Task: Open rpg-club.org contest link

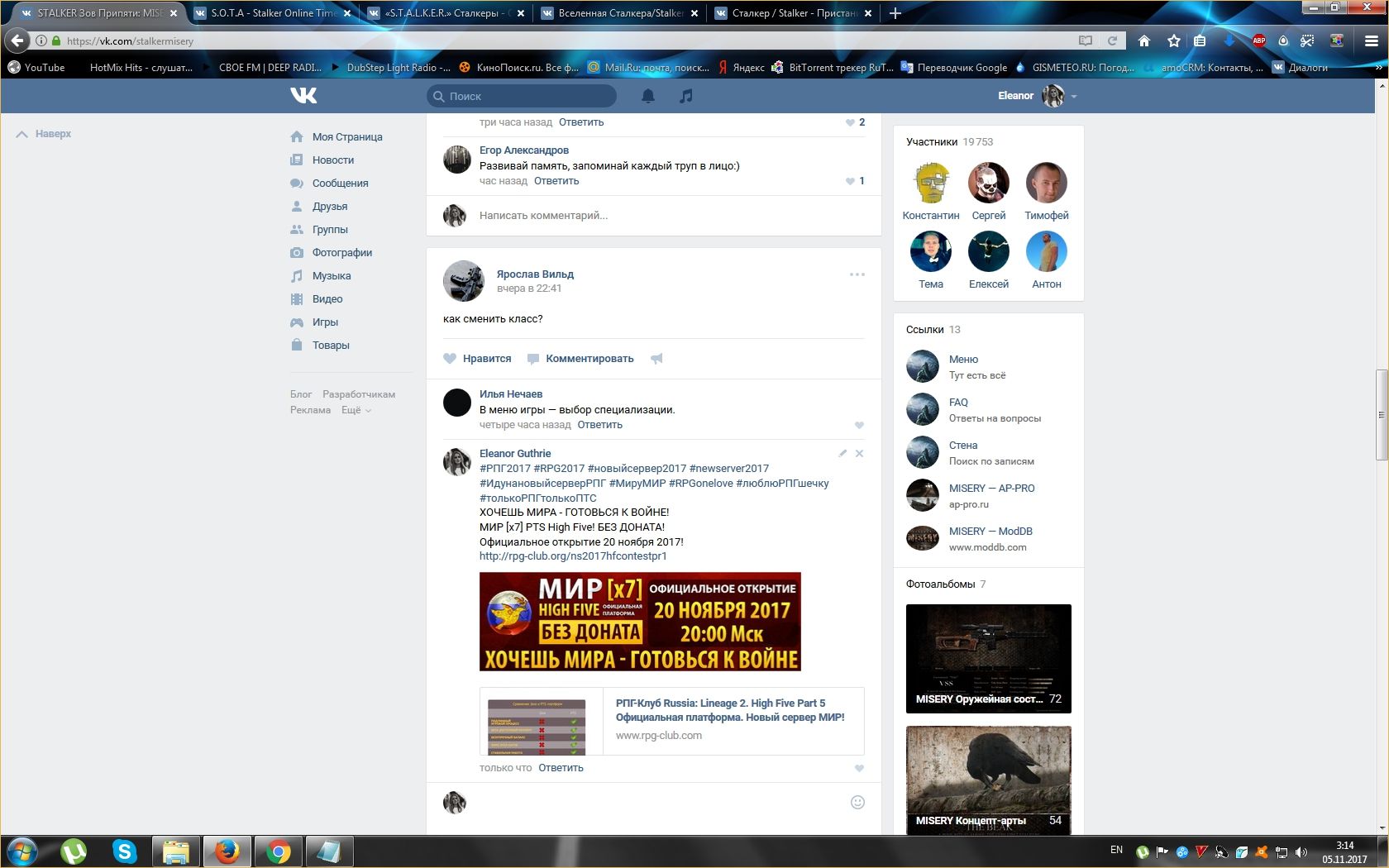Action: click(x=573, y=556)
